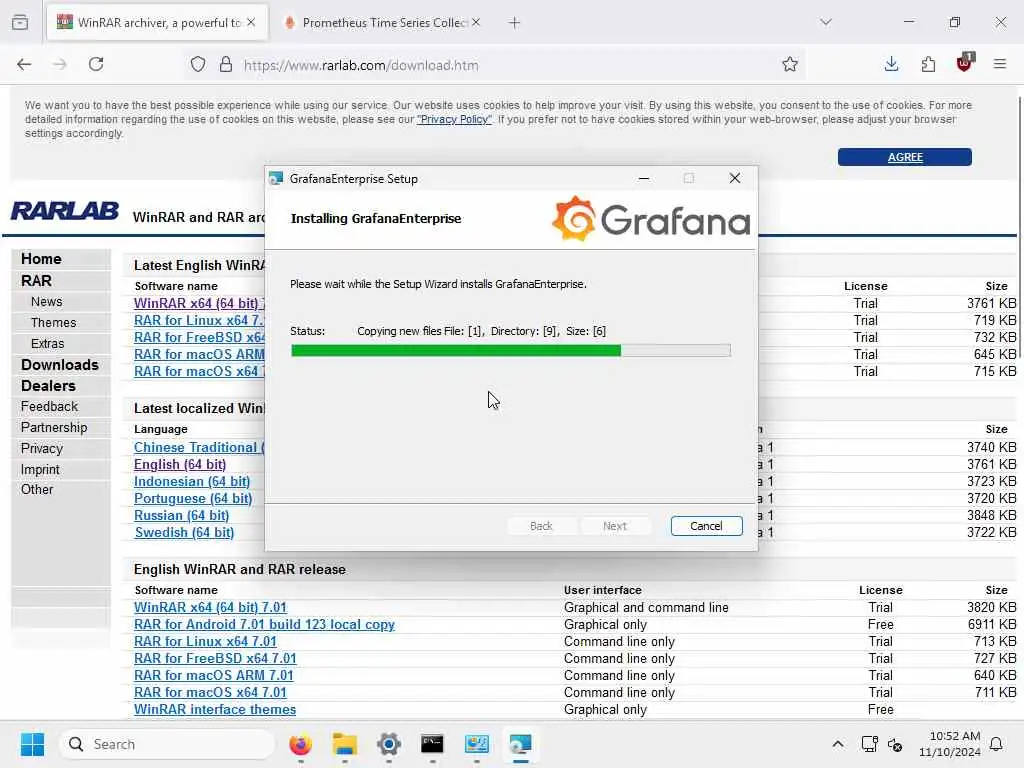Open the Privacy Policy link
This screenshot has height=768, width=1024.
455,120
